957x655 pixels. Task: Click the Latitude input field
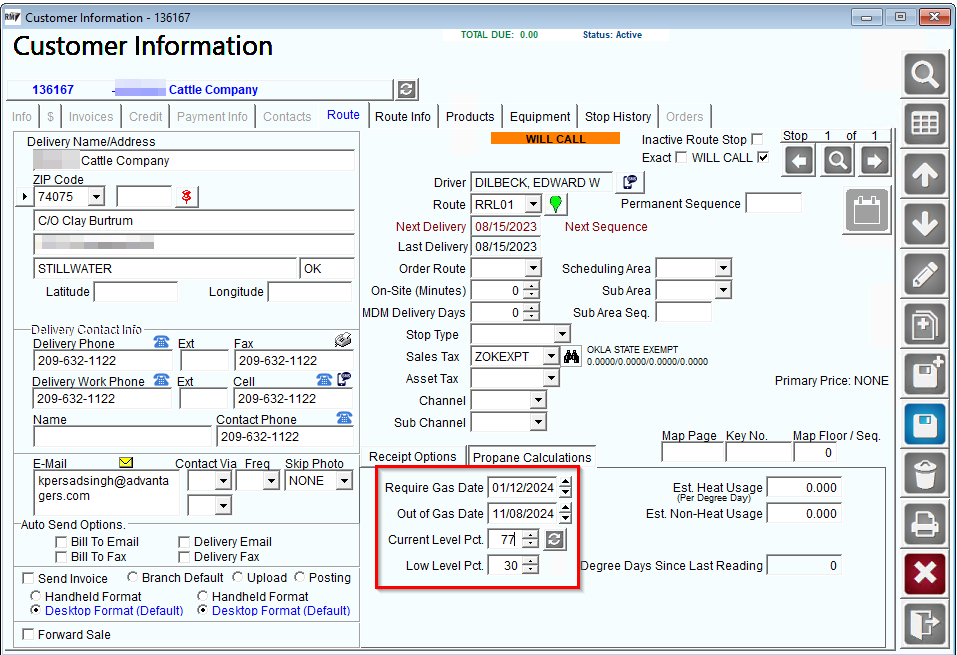pos(135,292)
